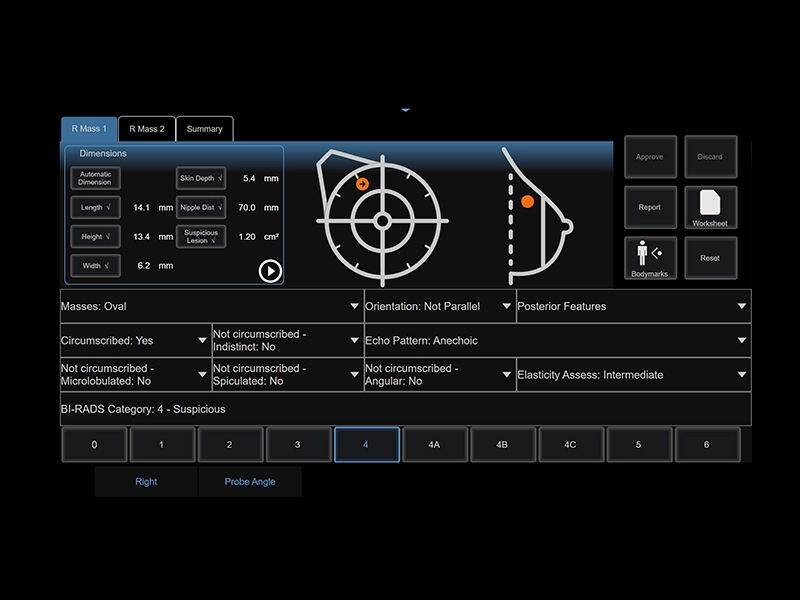Viewport: 800px width, 600px height.
Task: Click the orange dot on side-view breast
Action: tap(527, 201)
